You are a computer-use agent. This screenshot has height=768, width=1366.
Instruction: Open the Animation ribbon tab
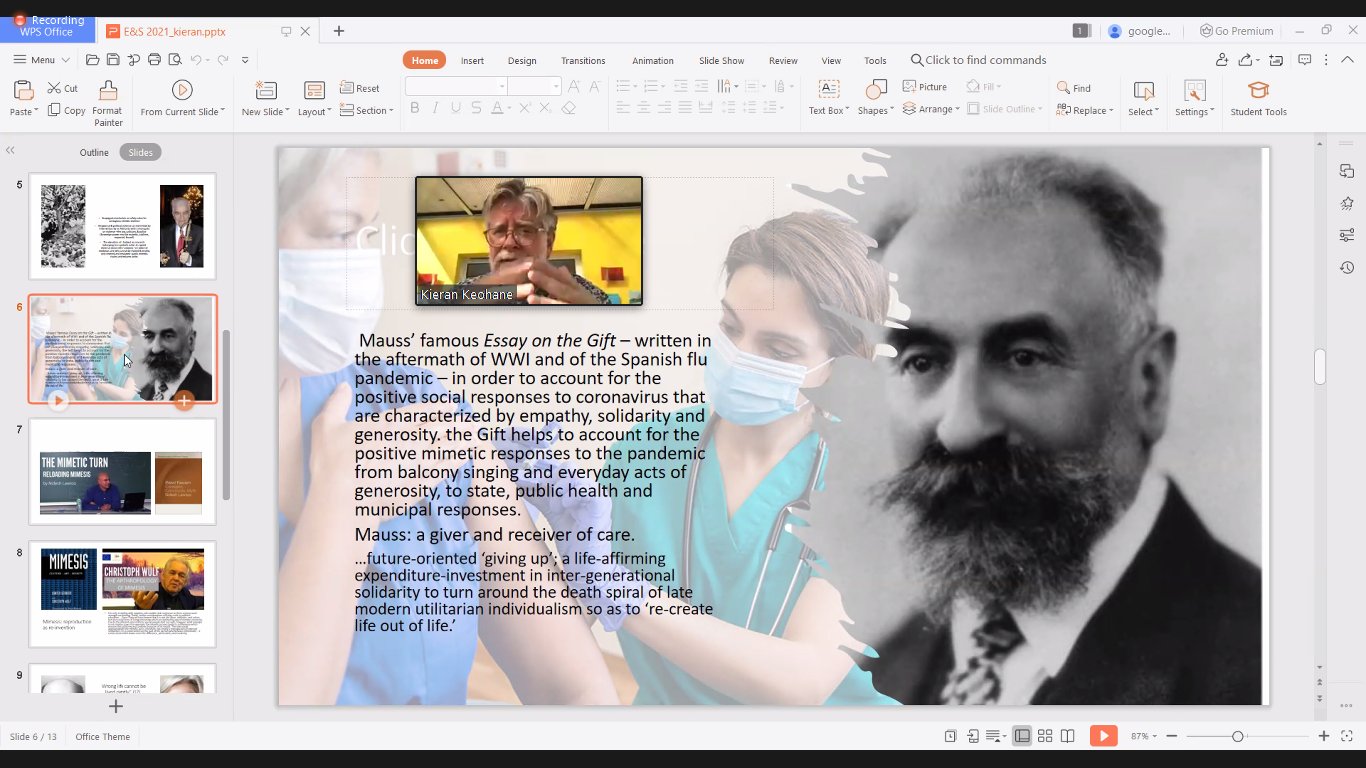tap(652, 60)
